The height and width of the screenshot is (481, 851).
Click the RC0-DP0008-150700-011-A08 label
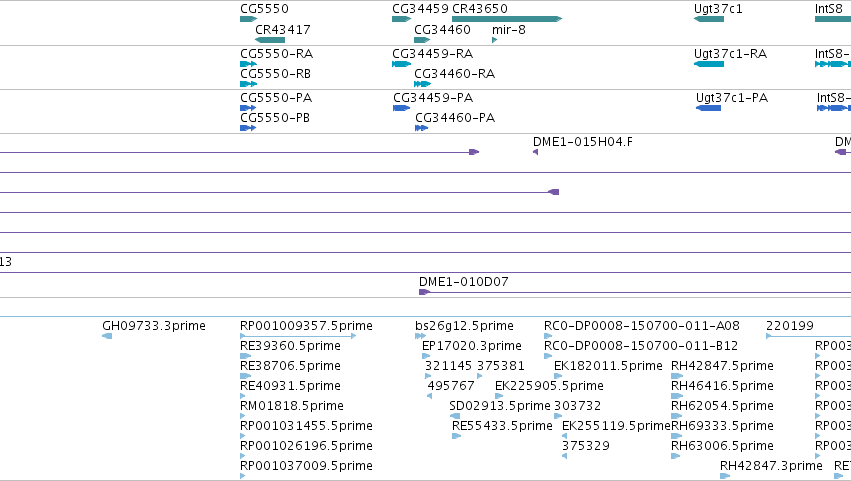coord(642,326)
